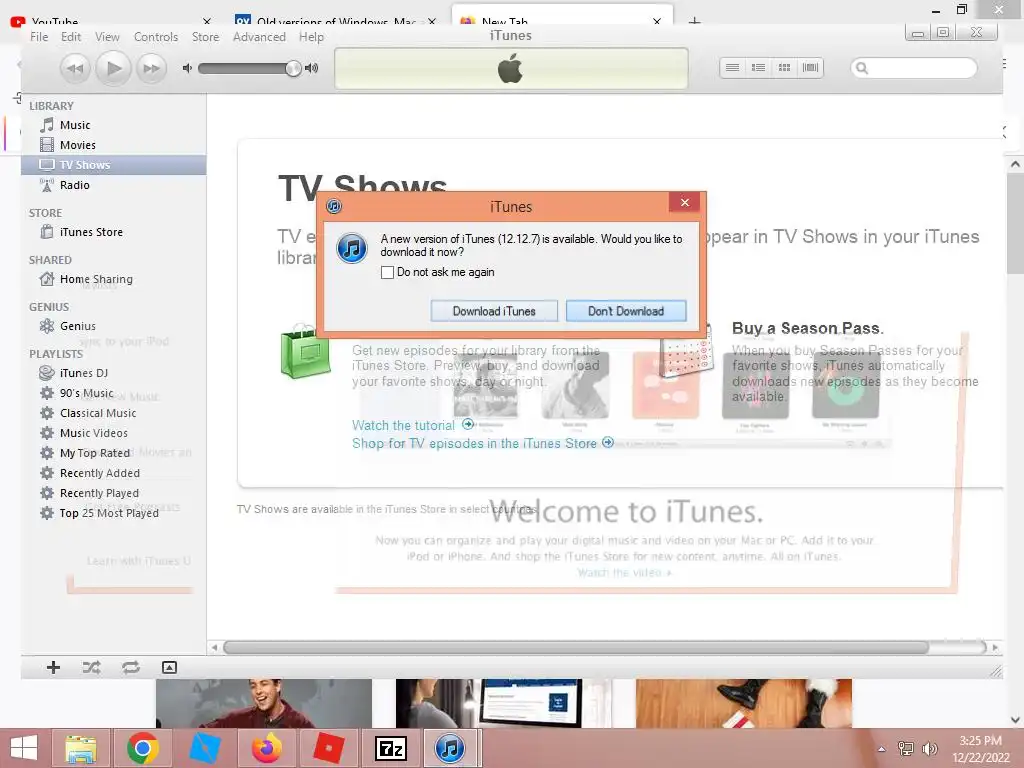
Task: Open 7-Zip from the taskbar
Action: tap(391, 748)
